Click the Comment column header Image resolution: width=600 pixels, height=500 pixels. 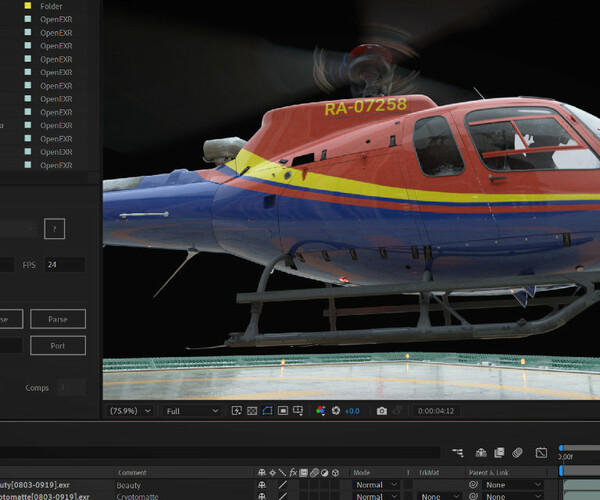(132, 473)
